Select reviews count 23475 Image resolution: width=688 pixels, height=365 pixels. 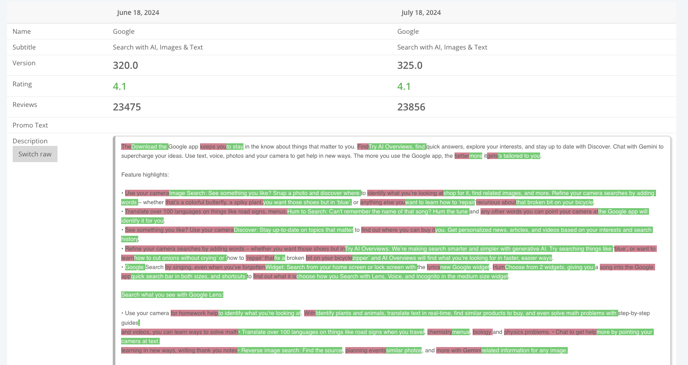point(127,107)
